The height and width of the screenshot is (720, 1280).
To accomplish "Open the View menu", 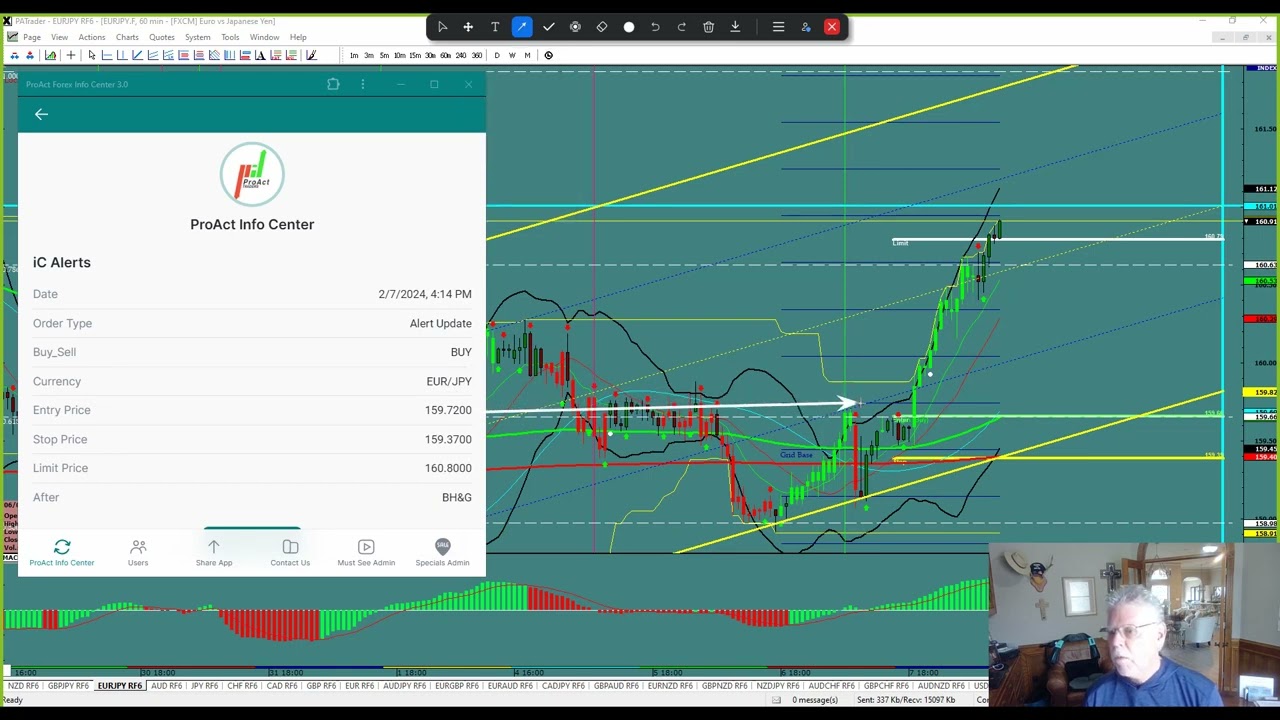I will tap(59, 37).
